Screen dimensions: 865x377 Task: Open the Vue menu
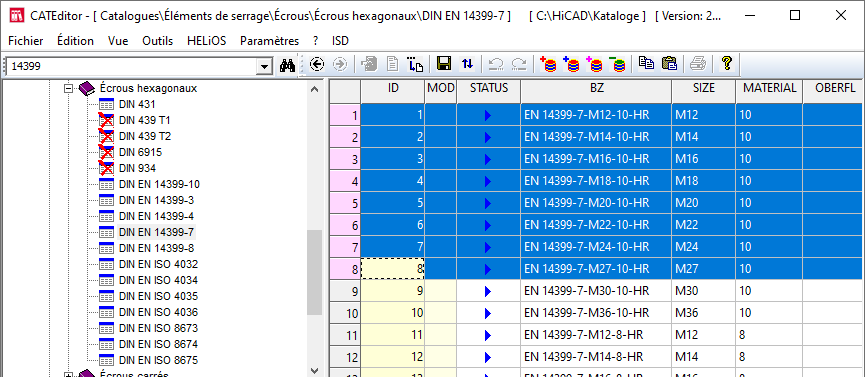coord(118,41)
